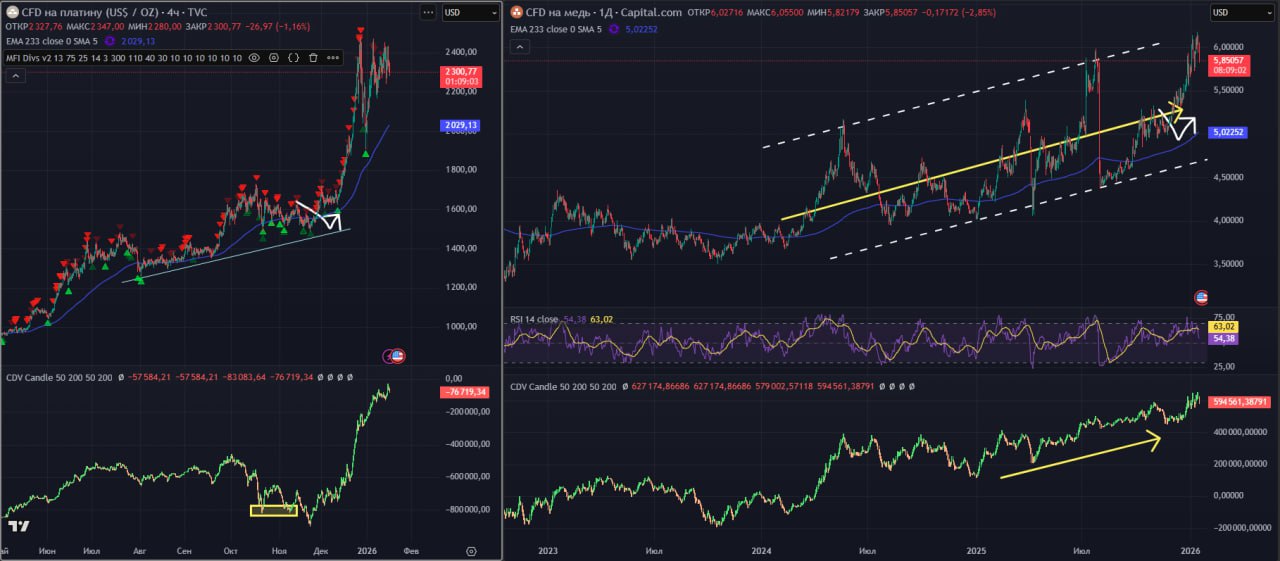Click US flag event icon on platinum chart
Viewport: 1280px width, 561px height.
tap(396, 356)
